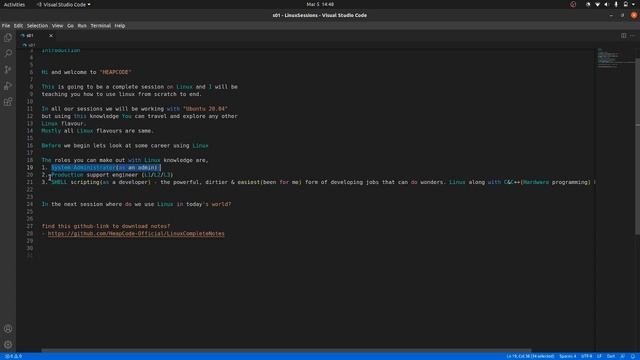Change encoding via UTF-8 status item
Viewport: 640px width, 360px height.
pyautogui.click(x=587, y=356)
